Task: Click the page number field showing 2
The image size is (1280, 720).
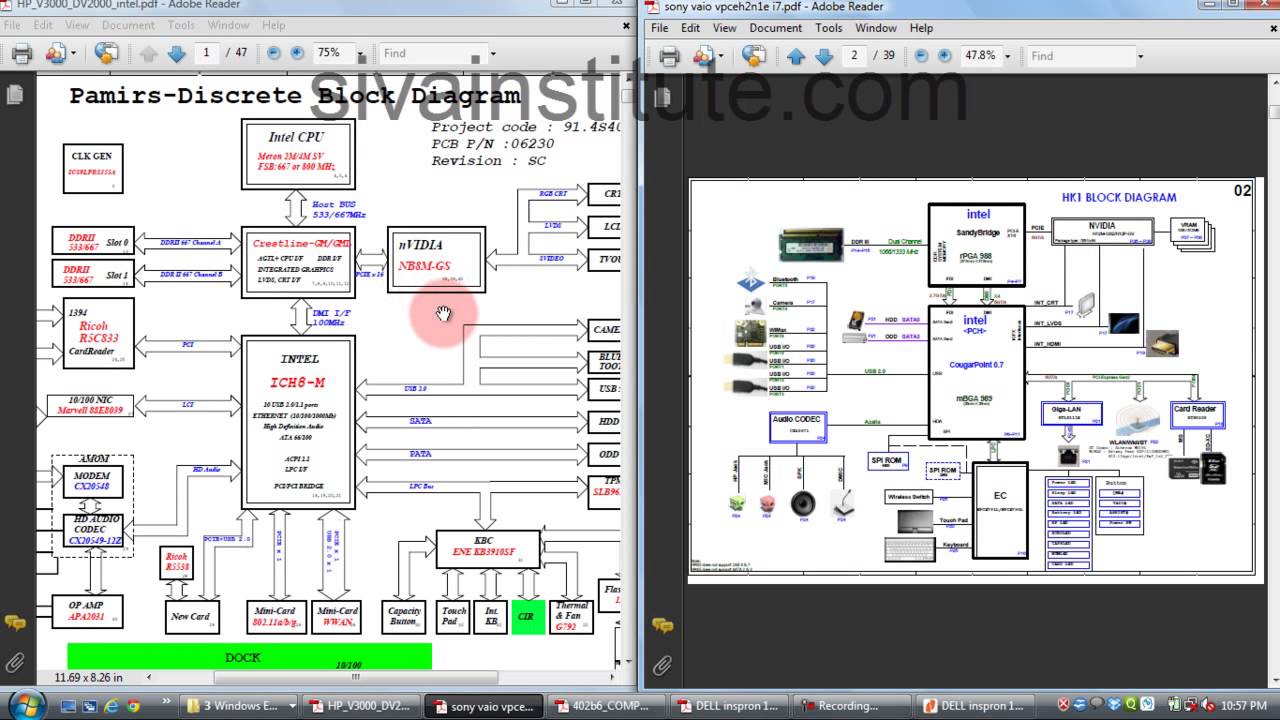Action: coord(855,56)
